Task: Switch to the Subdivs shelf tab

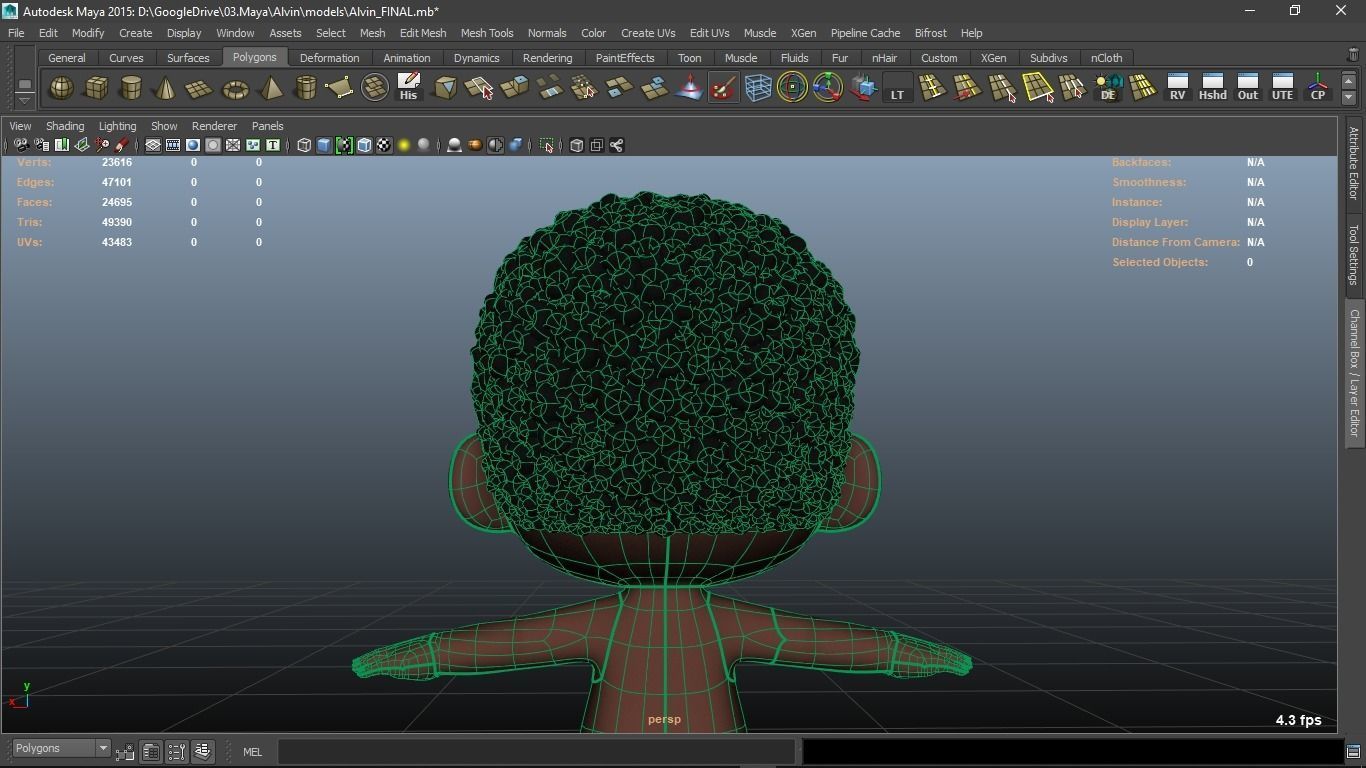Action: pyautogui.click(x=1048, y=58)
